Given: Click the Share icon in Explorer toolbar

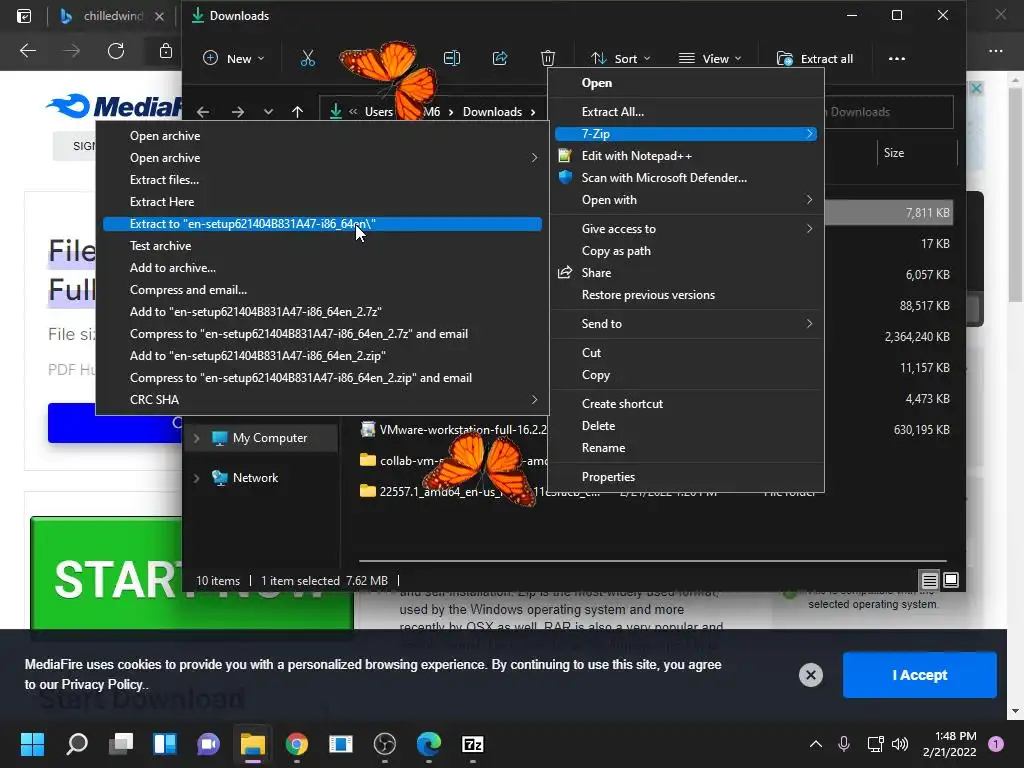Looking at the screenshot, I should (x=500, y=59).
